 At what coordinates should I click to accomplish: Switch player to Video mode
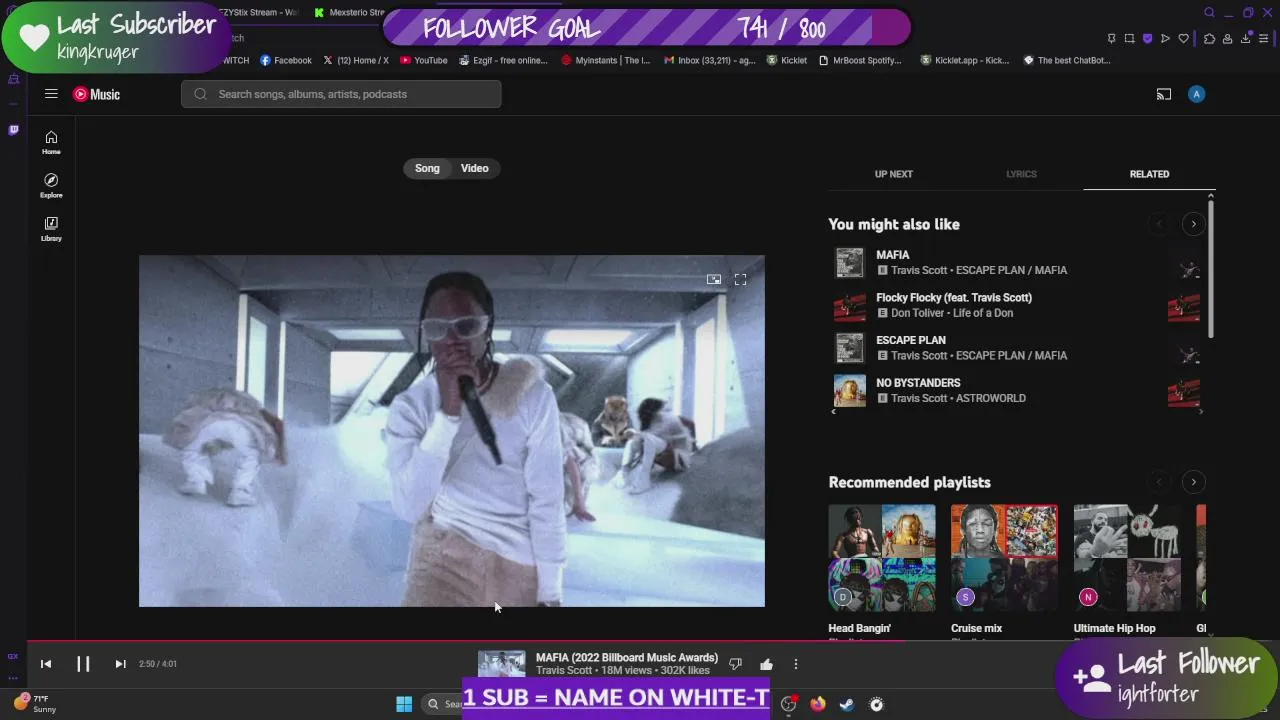pyautogui.click(x=474, y=168)
